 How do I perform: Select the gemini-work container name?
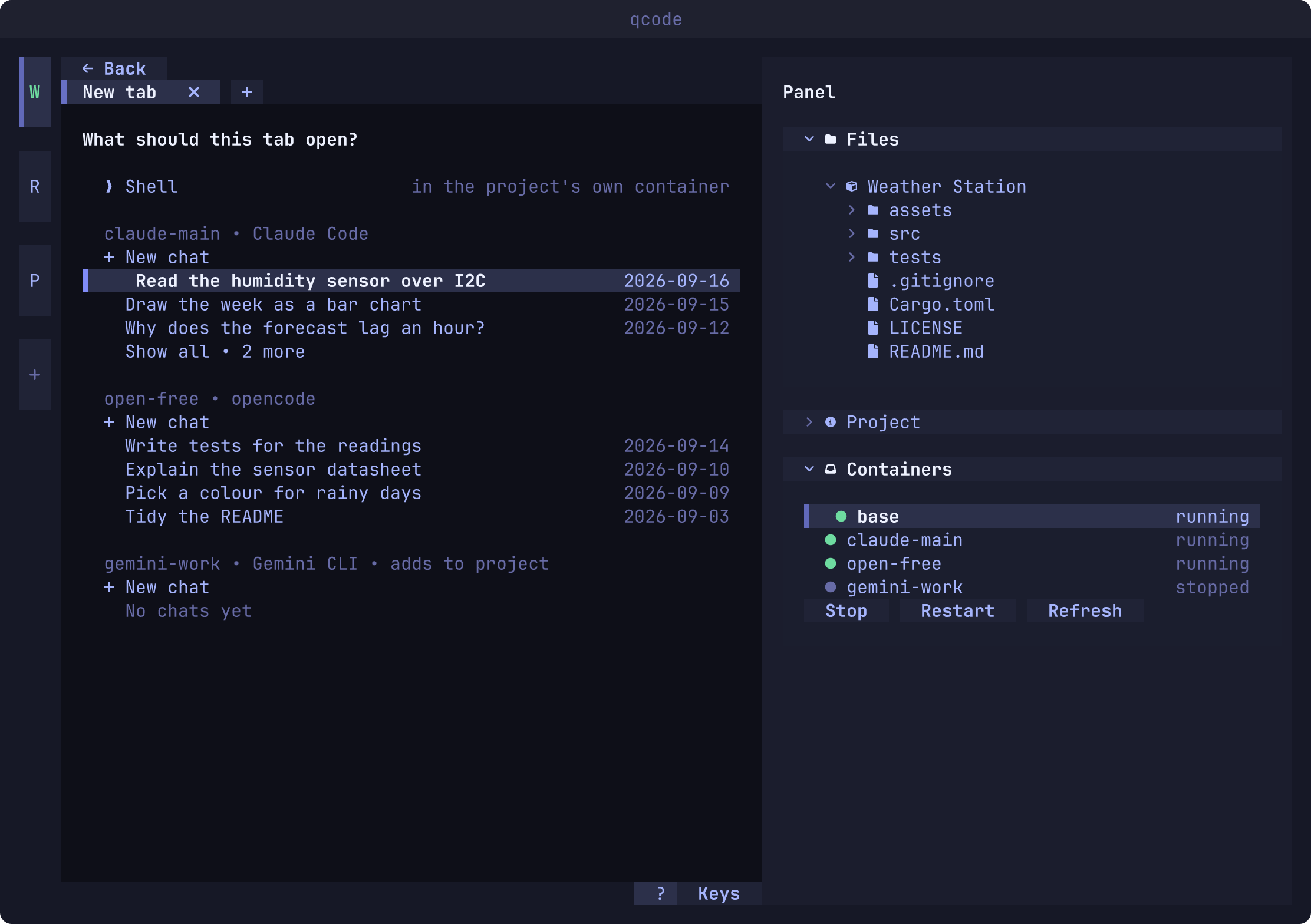(x=905, y=587)
